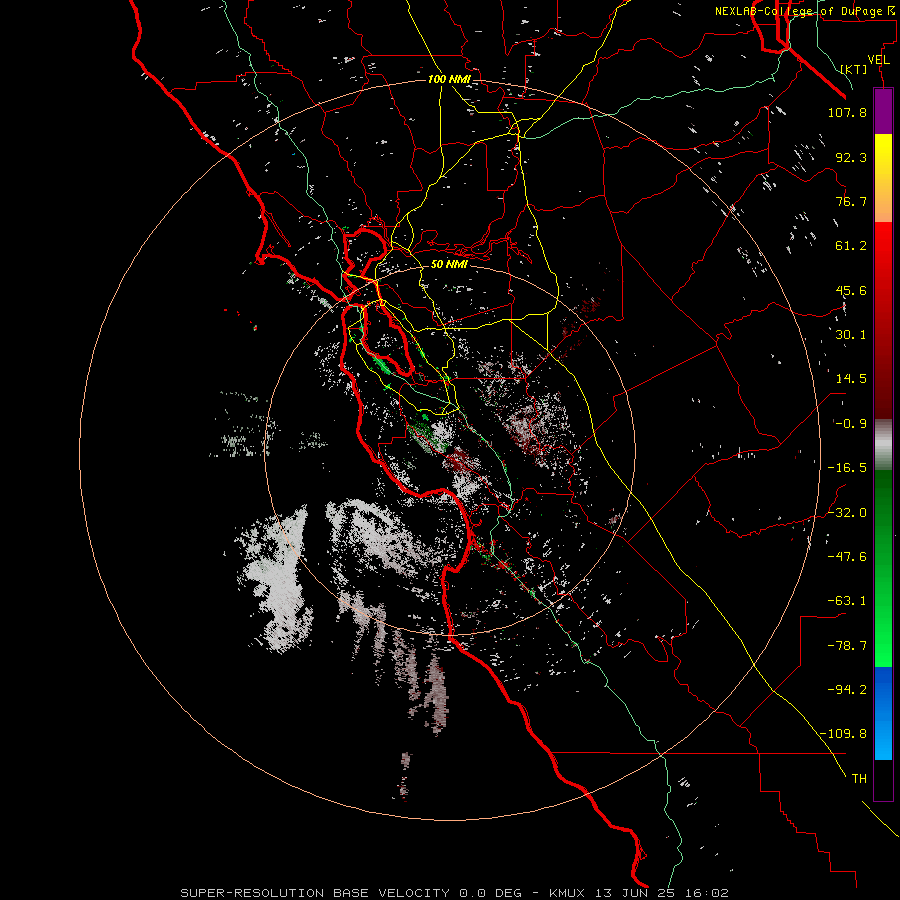Image resolution: width=900 pixels, height=900 pixels.
Task: Click the -109.8 velocity scale value
Action: coord(843,734)
